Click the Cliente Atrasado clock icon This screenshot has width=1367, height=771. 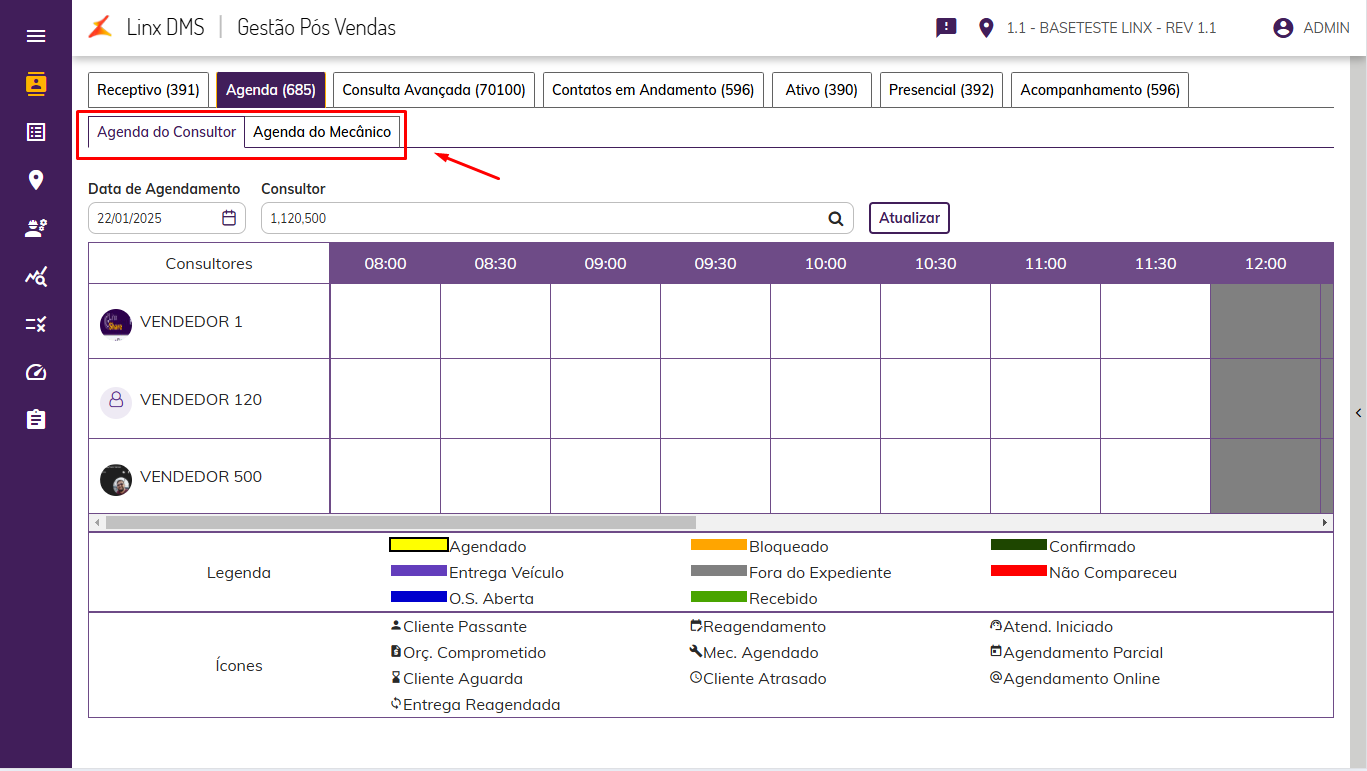pos(696,678)
